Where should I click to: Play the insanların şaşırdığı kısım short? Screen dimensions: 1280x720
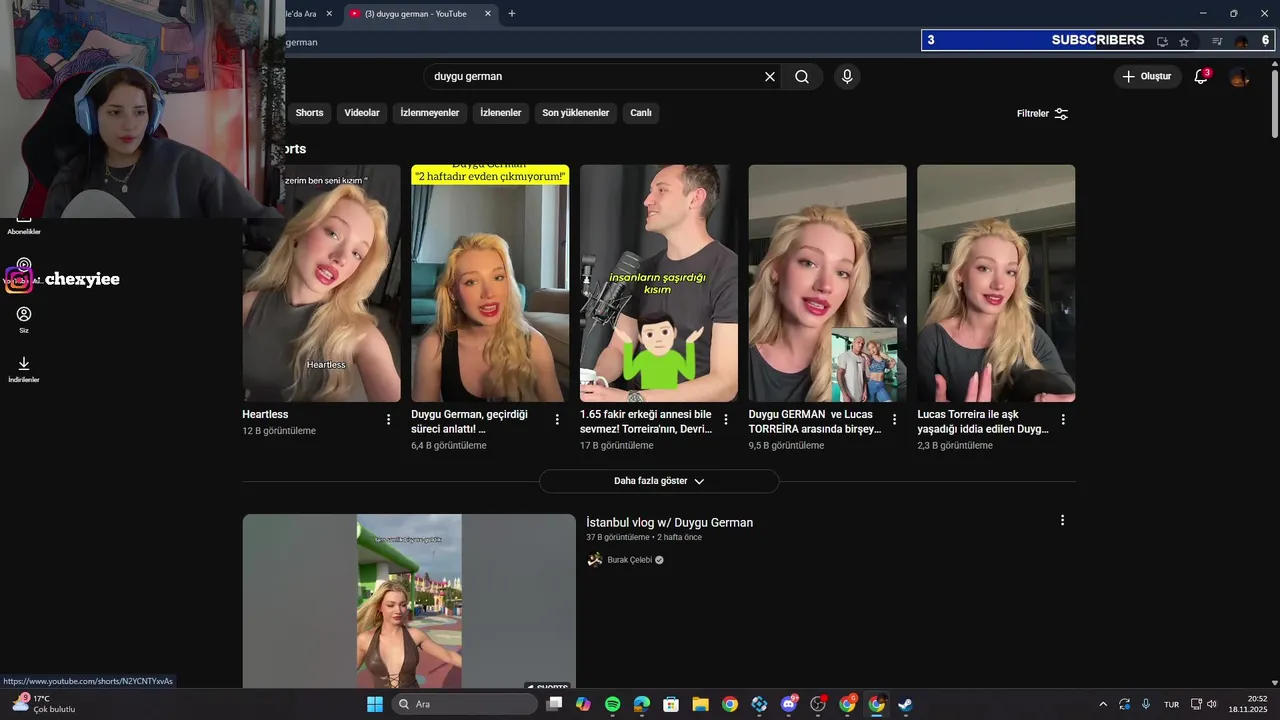click(659, 283)
